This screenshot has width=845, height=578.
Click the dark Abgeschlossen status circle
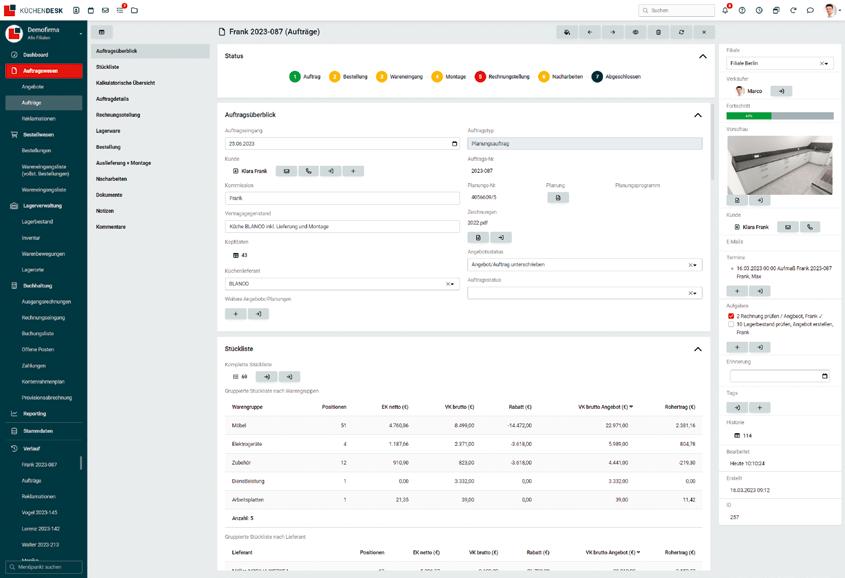597,76
